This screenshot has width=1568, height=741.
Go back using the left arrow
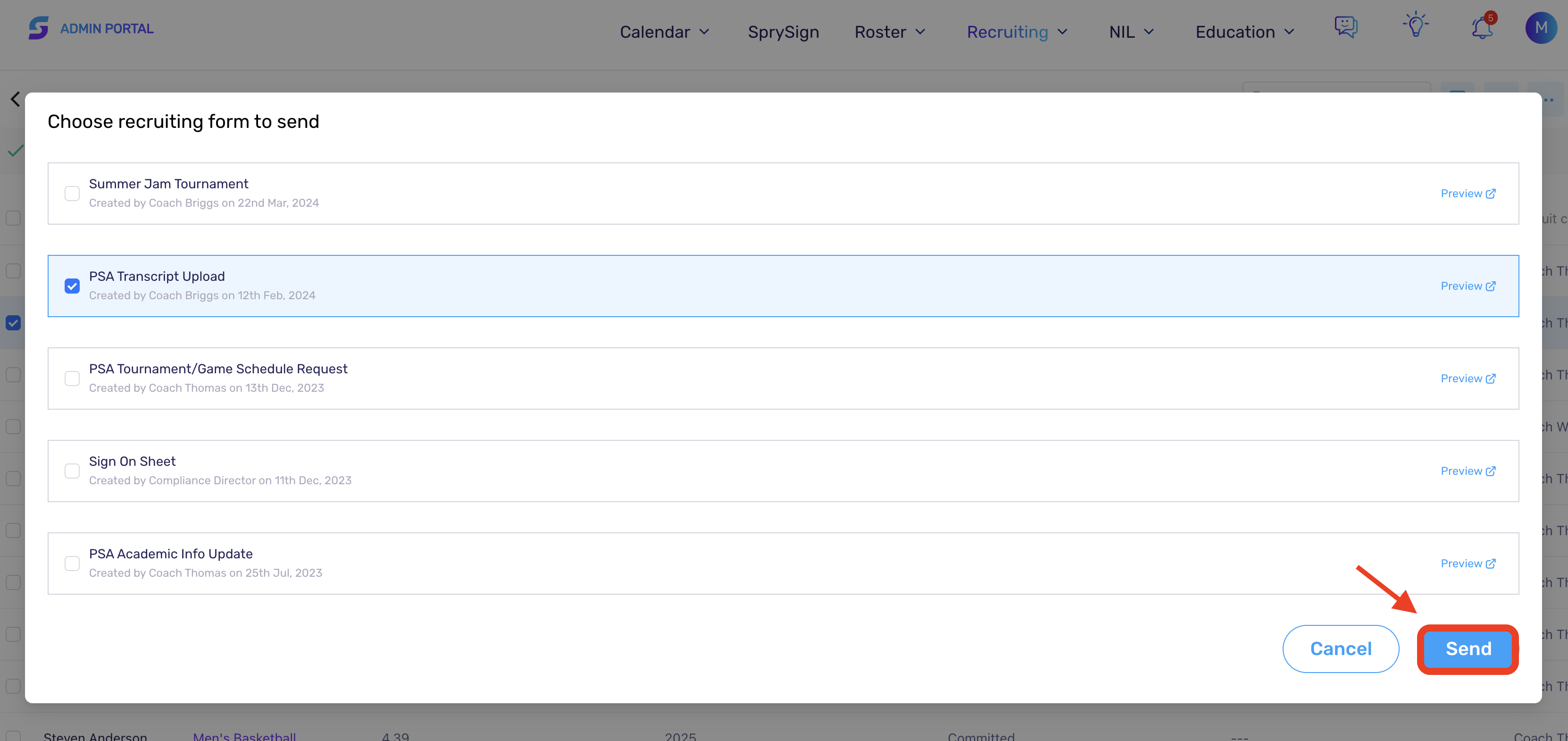15,99
